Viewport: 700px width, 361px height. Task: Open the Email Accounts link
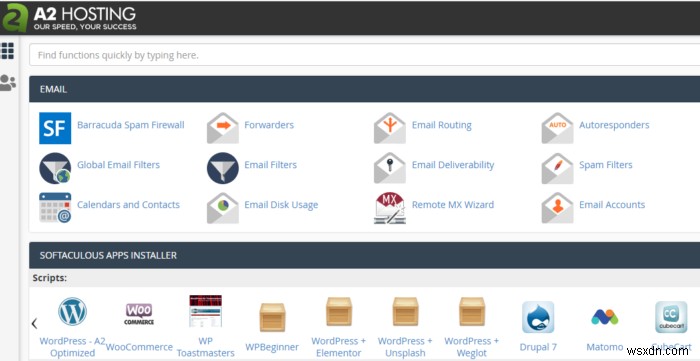[612, 205]
